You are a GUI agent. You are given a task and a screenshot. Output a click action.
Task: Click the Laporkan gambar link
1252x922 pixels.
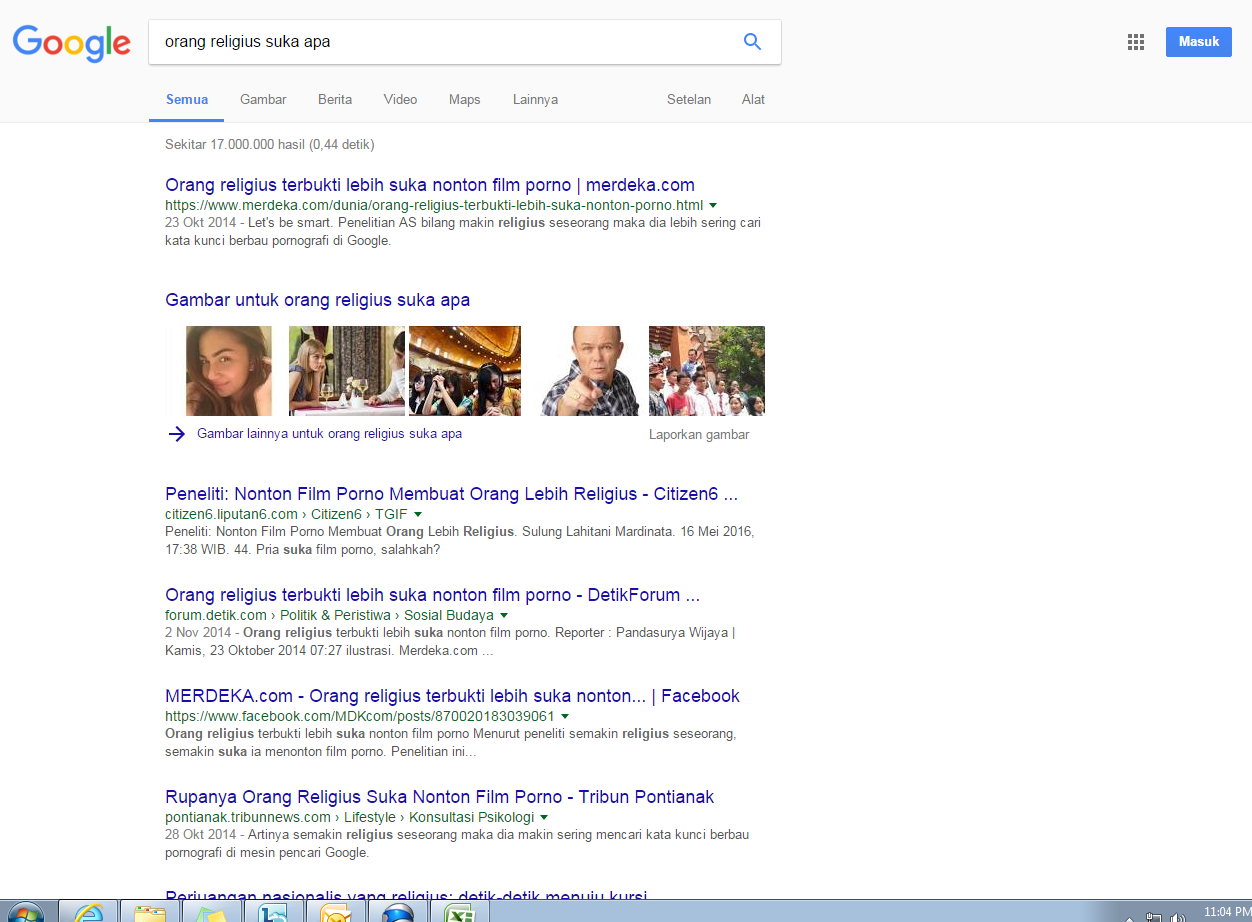pyautogui.click(x=699, y=435)
